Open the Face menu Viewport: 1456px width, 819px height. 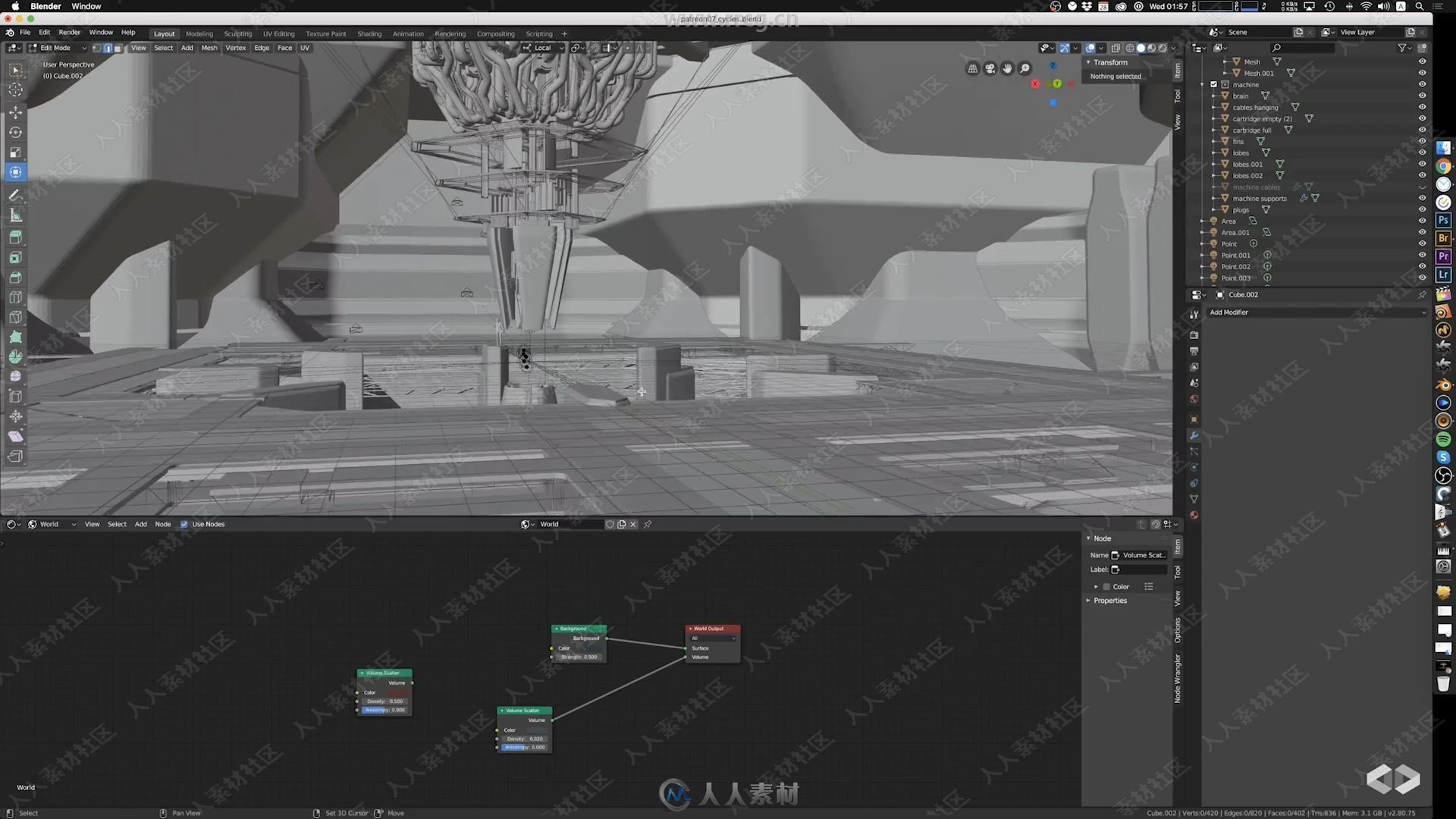pos(284,48)
